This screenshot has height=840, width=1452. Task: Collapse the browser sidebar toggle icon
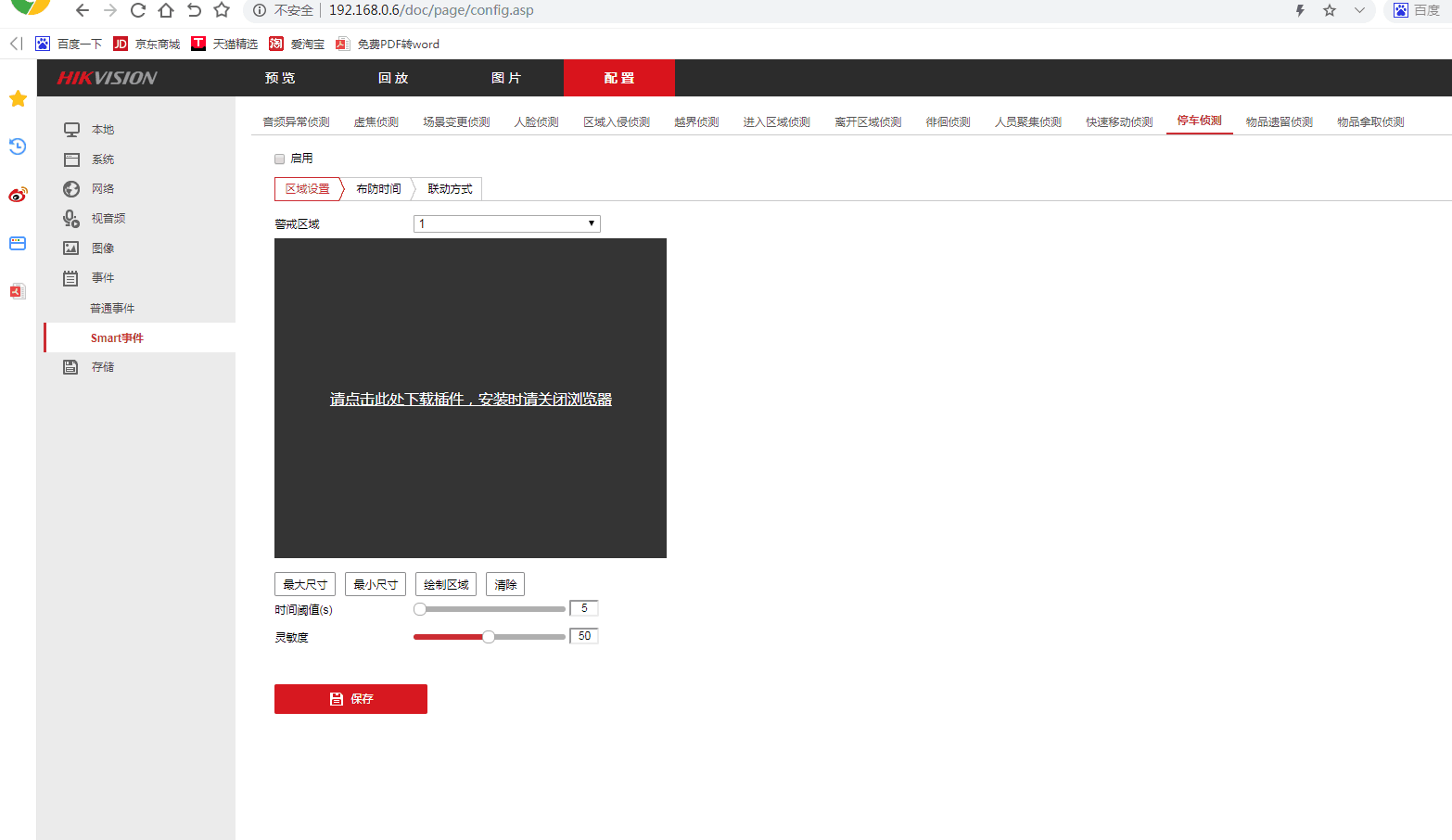point(16,44)
